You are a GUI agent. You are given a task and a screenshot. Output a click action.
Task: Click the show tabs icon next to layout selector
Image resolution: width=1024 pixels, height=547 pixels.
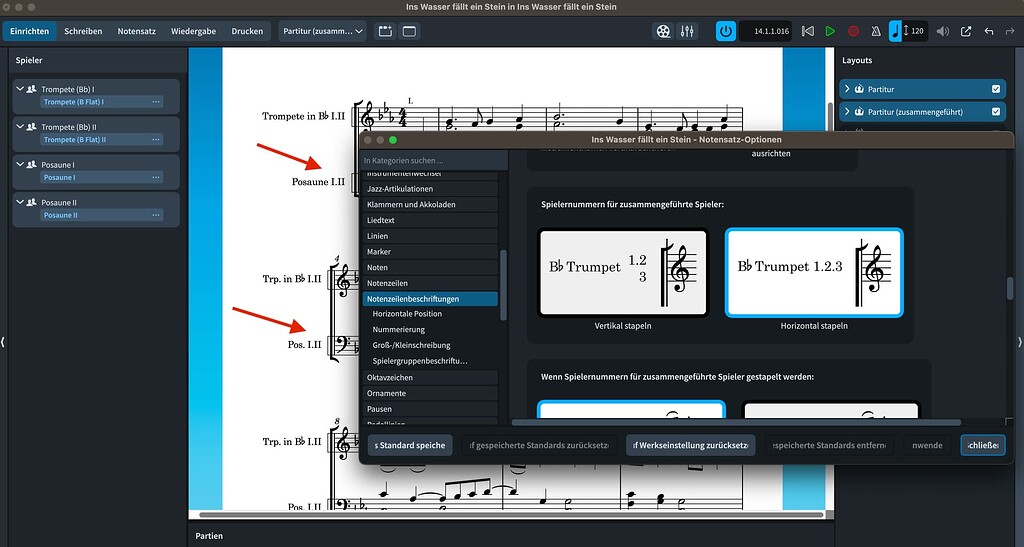[385, 31]
